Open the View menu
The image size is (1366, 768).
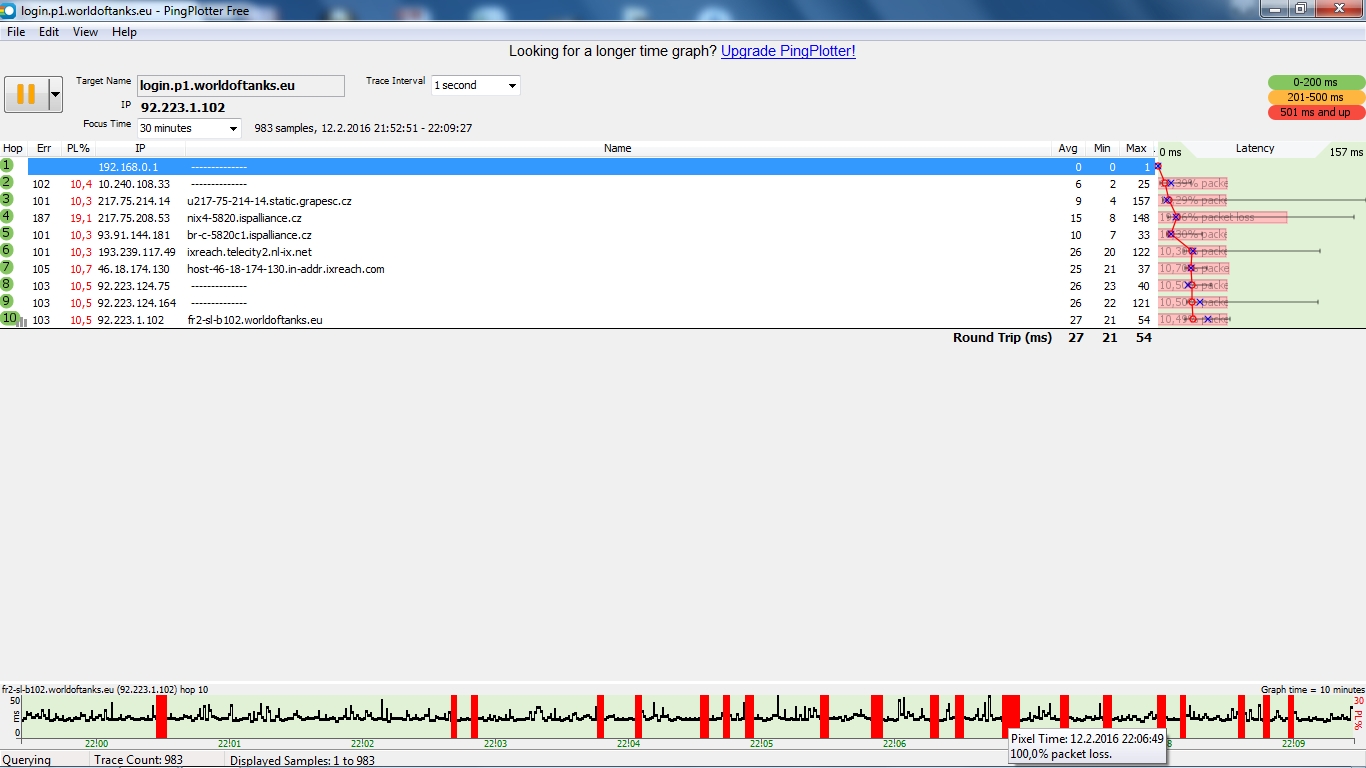click(85, 32)
